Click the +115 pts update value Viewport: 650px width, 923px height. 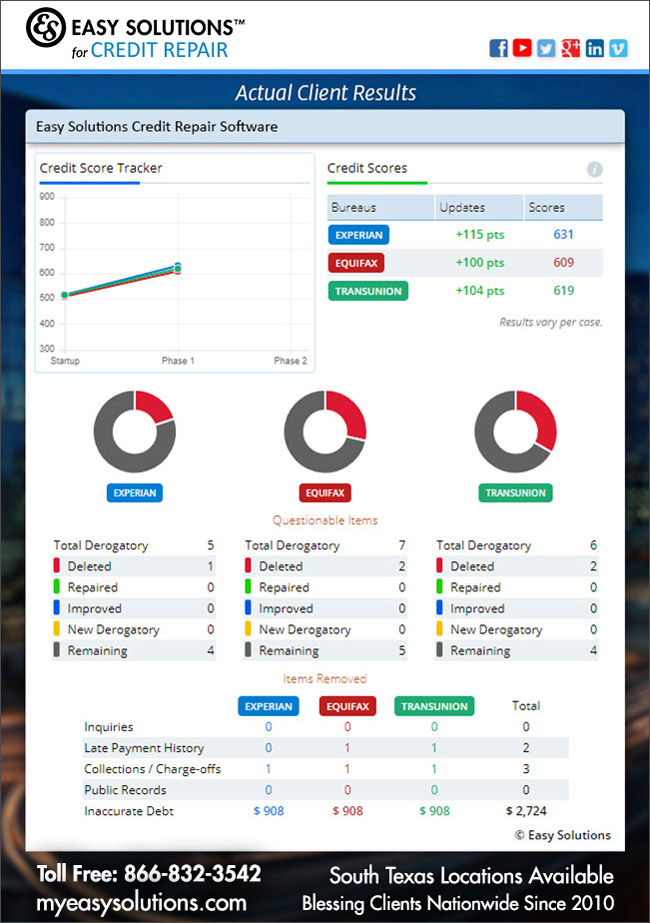pyautogui.click(x=480, y=235)
